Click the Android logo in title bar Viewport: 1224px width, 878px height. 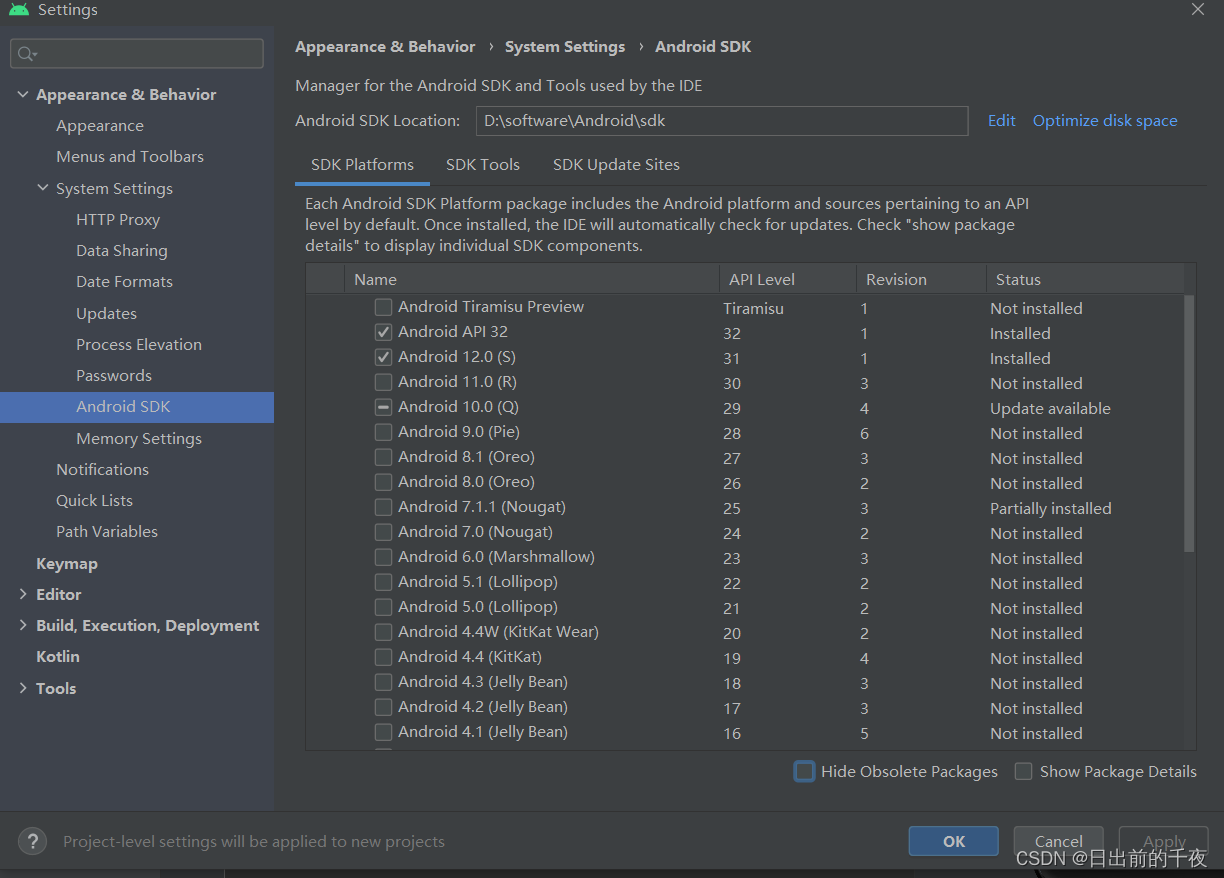coord(19,10)
